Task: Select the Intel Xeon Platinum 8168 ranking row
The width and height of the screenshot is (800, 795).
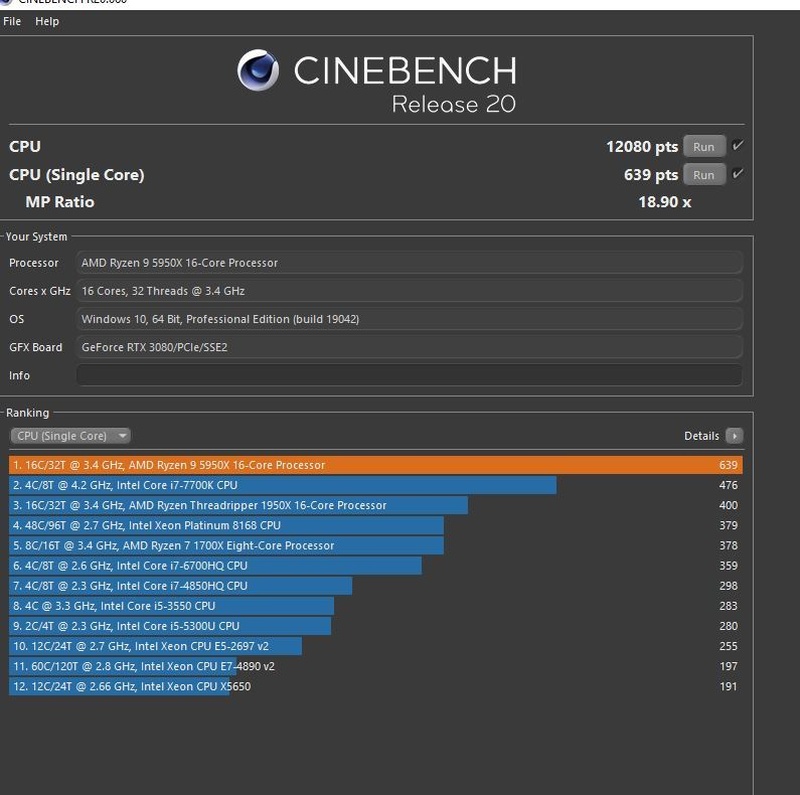Action: click(x=376, y=526)
